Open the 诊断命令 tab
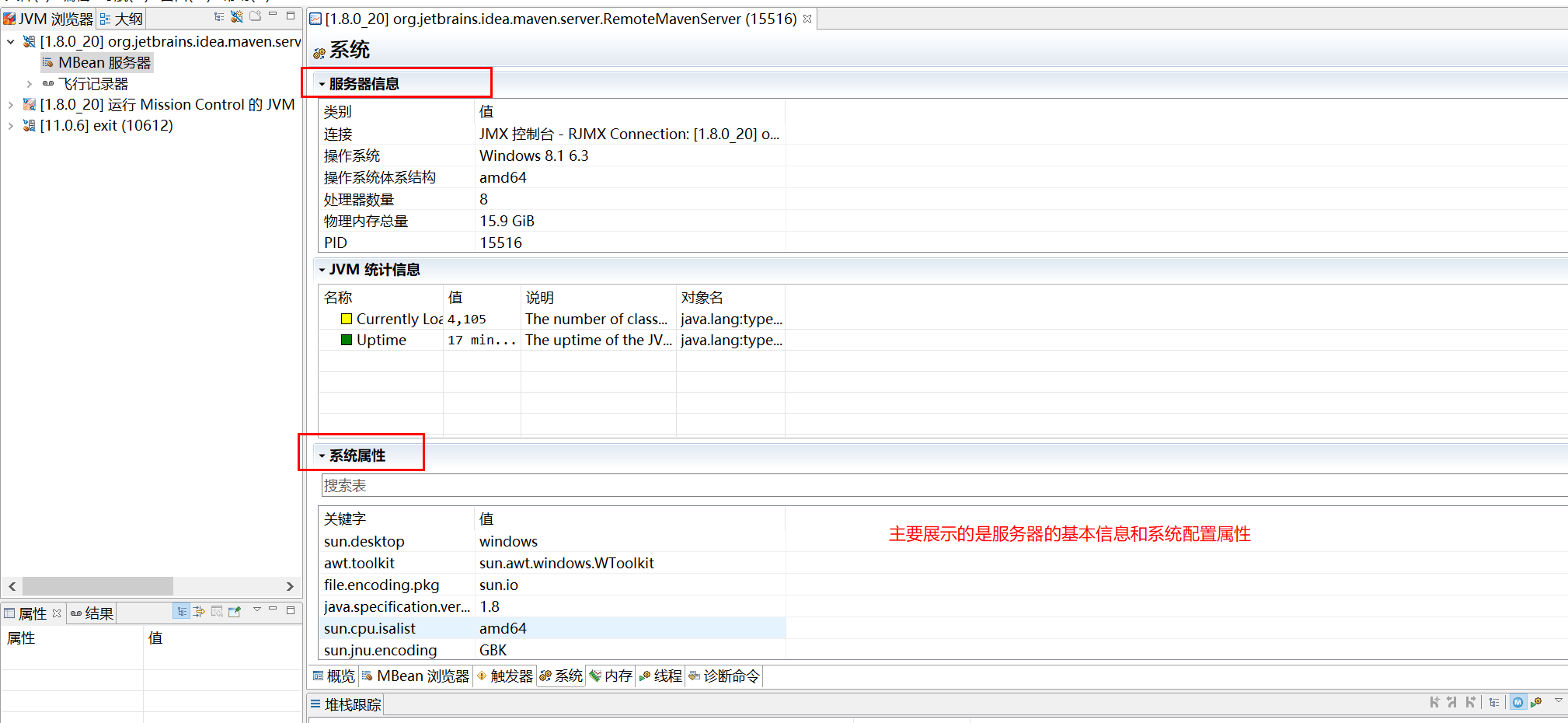Screen dimensions: 1568x723 [x=724, y=676]
